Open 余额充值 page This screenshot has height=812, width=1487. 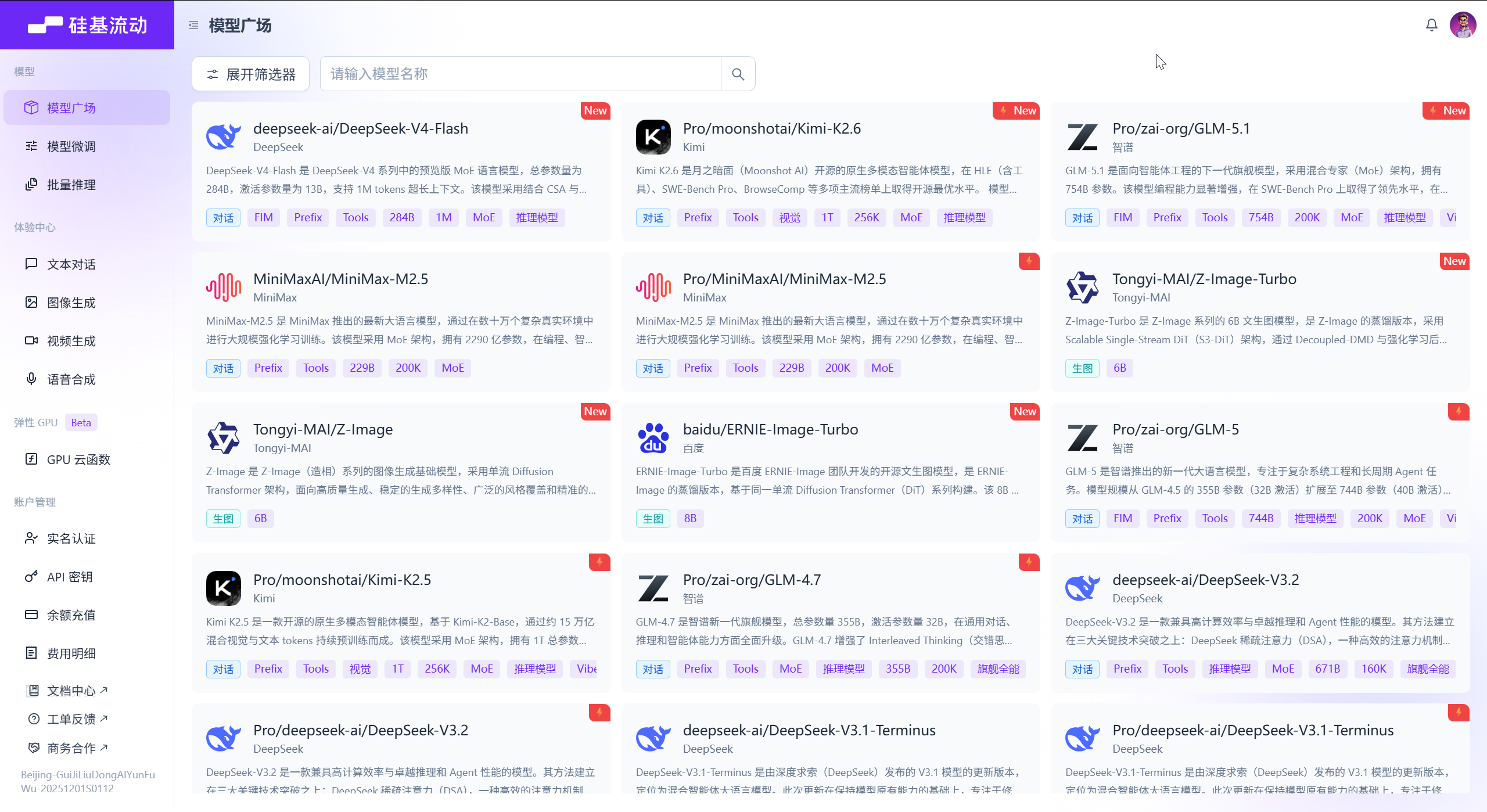coord(87,615)
